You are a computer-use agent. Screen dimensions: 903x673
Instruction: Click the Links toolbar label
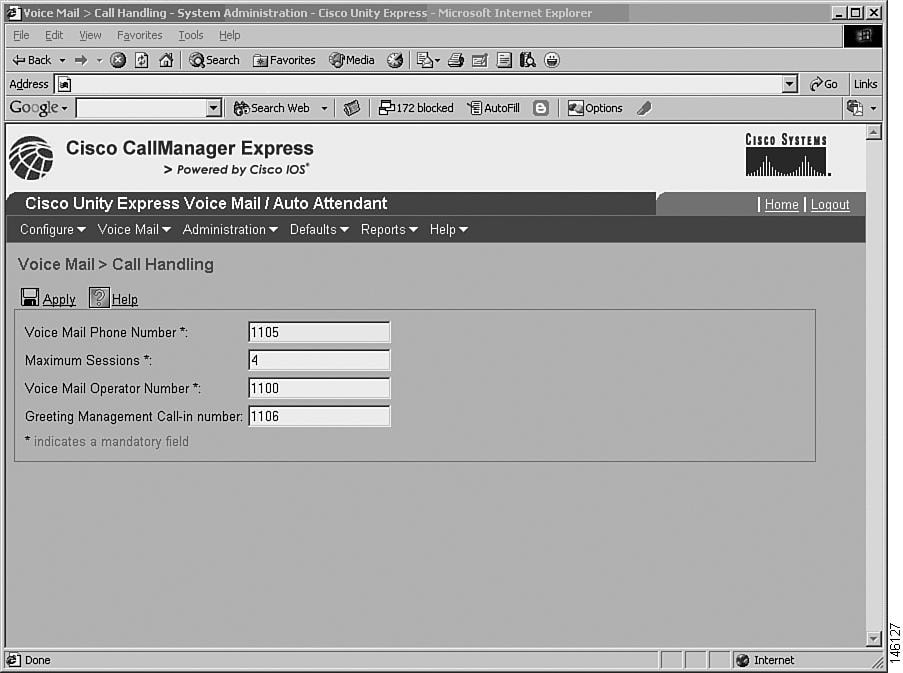coord(866,84)
